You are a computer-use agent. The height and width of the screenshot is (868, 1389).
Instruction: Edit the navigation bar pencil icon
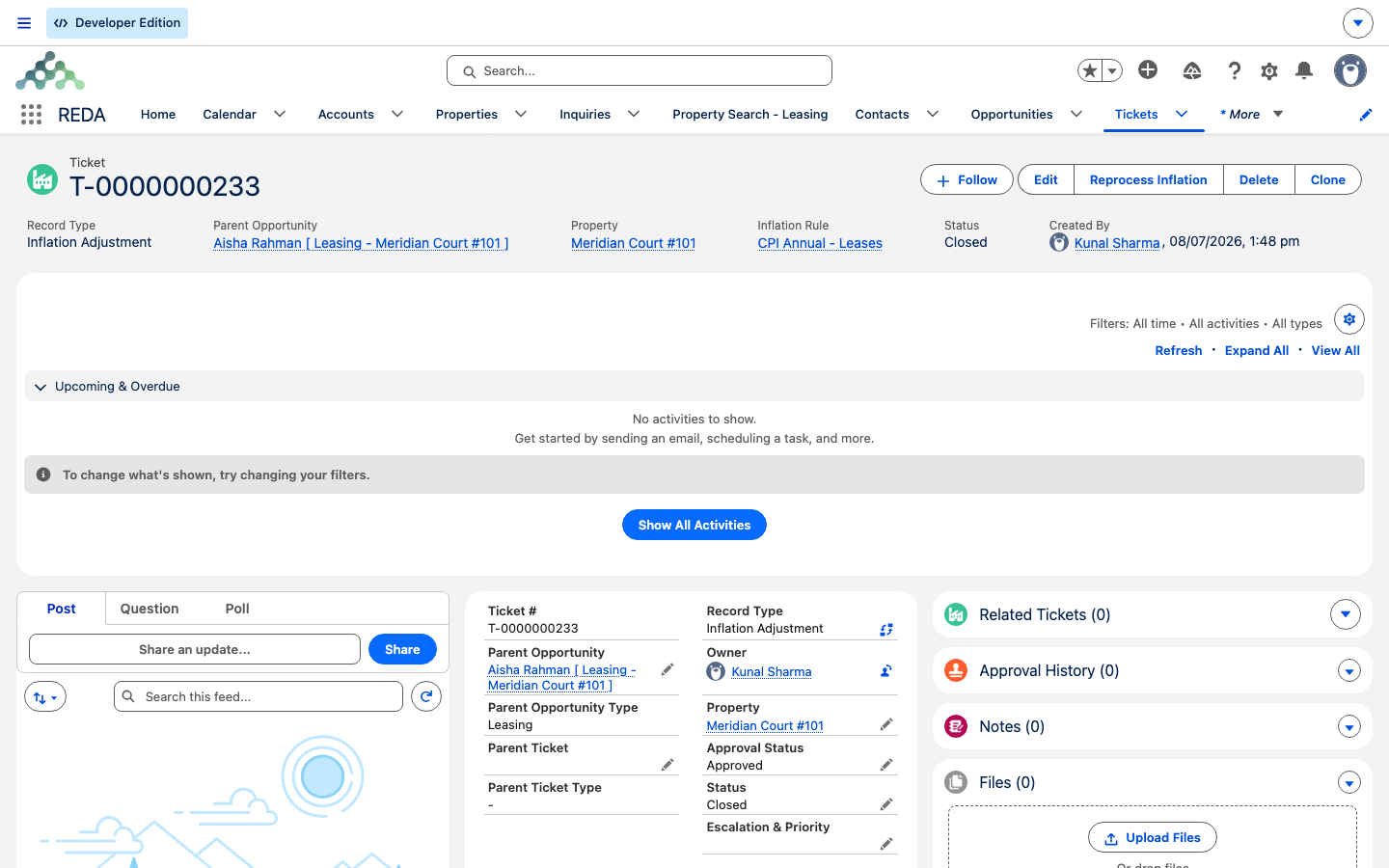1366,115
